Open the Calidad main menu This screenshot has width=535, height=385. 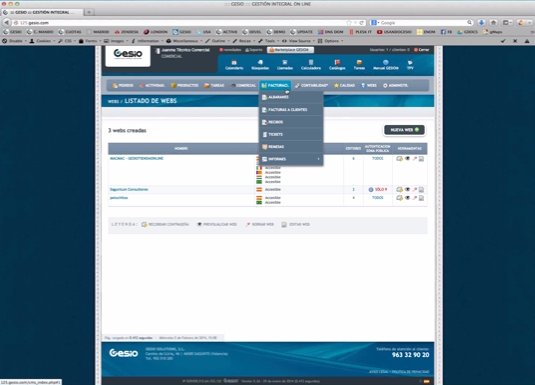coord(344,85)
